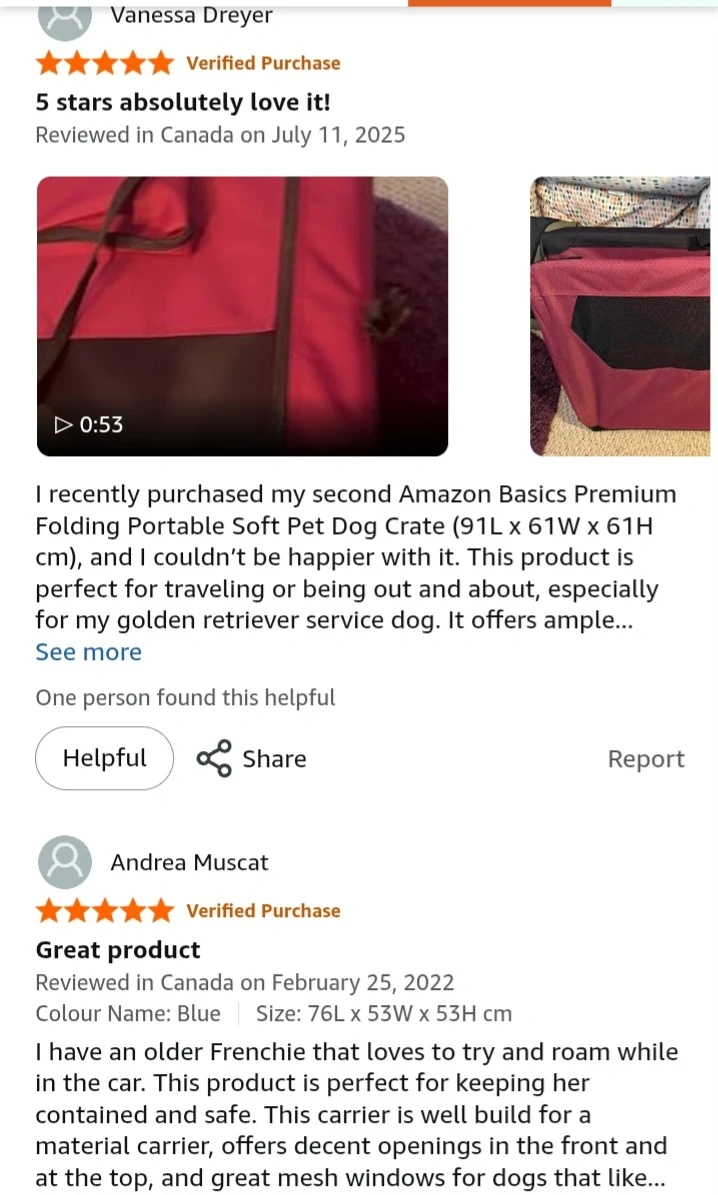Click Verified Purchase on Andrea's review
This screenshot has width=718, height=1195.
click(x=263, y=911)
